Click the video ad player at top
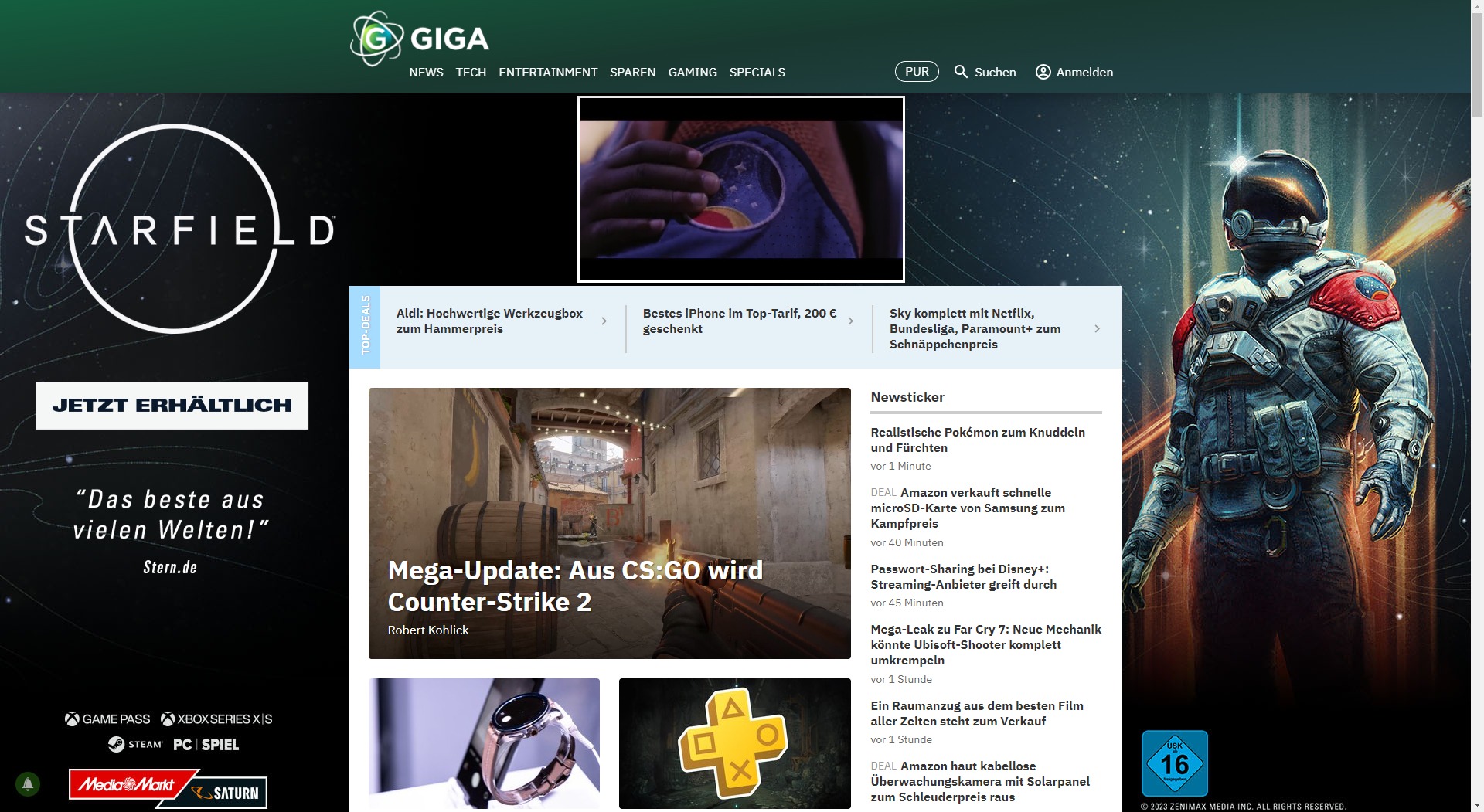The height and width of the screenshot is (812, 1484). pos(740,189)
